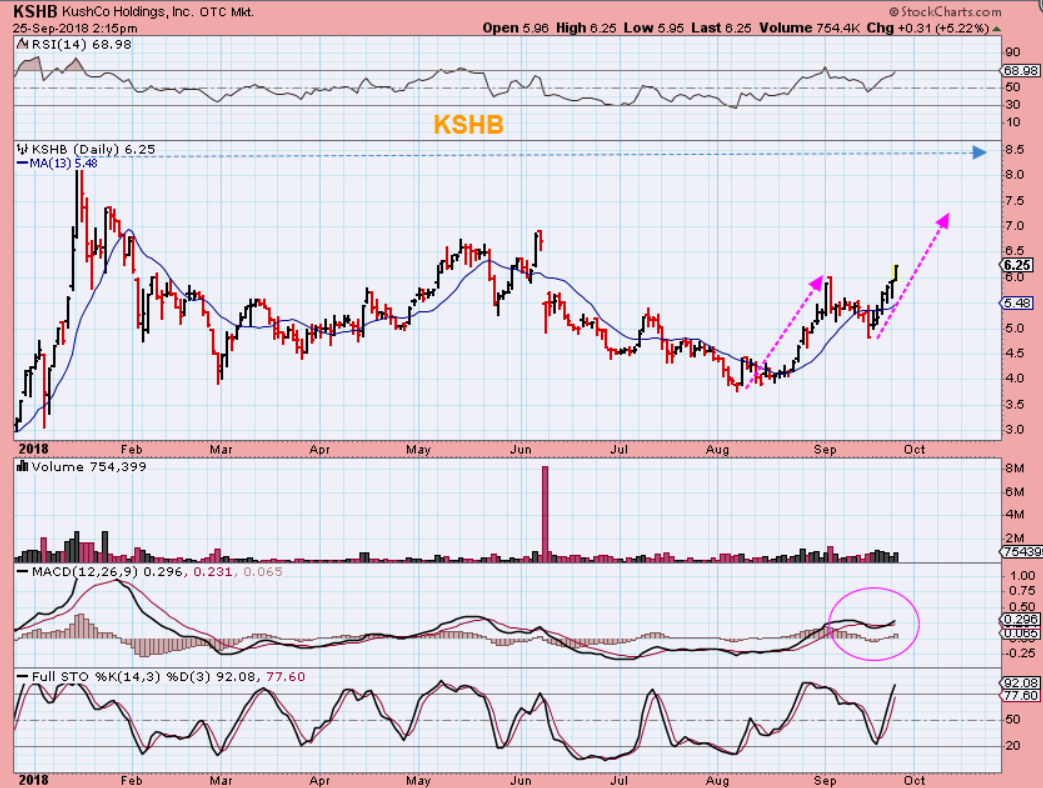Click the 2018 label under the stochastic panel

tap(33, 780)
